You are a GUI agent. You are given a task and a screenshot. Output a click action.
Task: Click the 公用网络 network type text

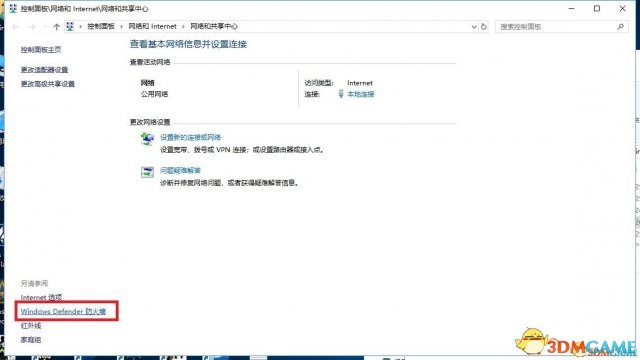coord(154,94)
